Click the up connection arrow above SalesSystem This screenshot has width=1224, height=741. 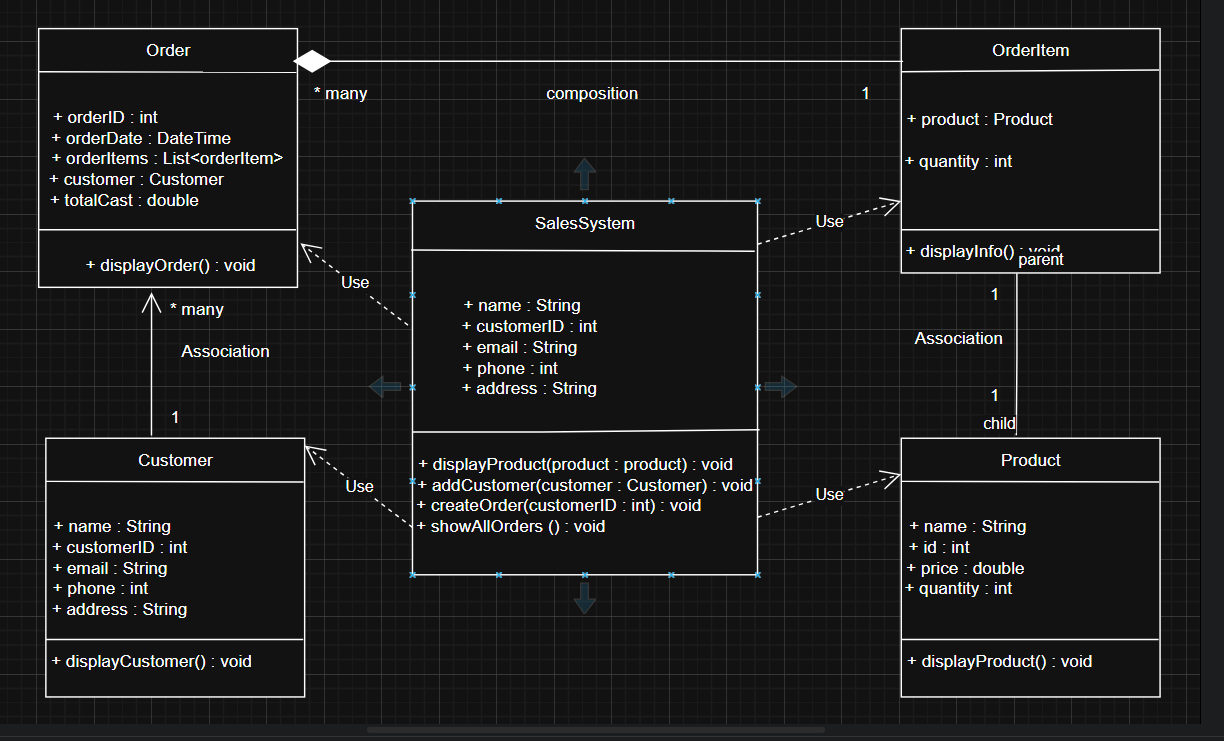click(585, 174)
